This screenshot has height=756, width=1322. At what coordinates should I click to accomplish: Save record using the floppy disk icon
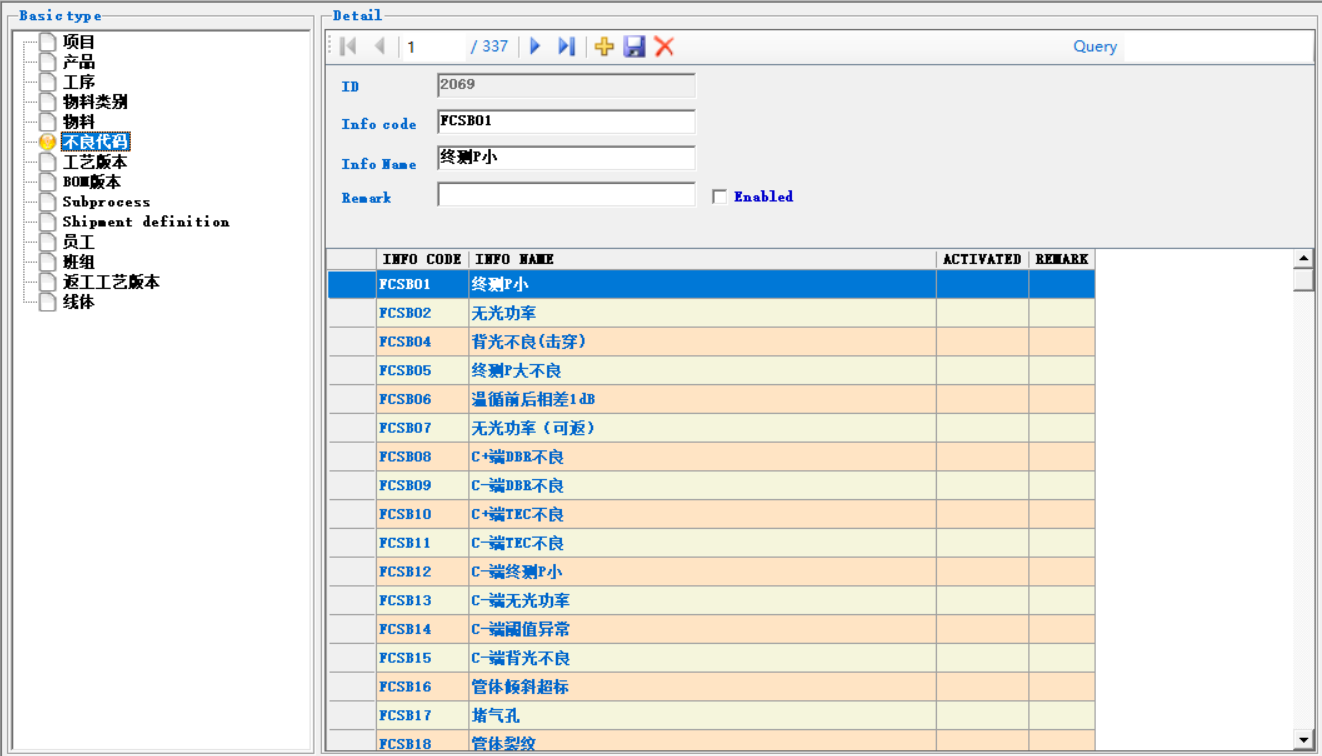[x=634, y=46]
